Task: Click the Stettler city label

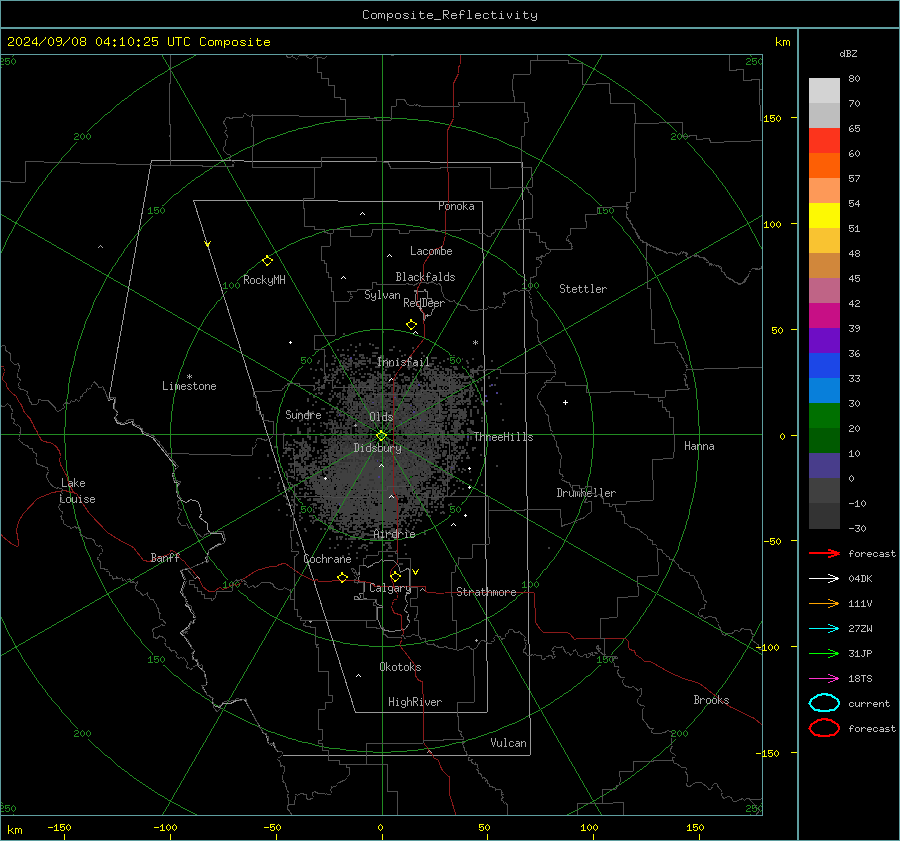Action: pyautogui.click(x=583, y=289)
